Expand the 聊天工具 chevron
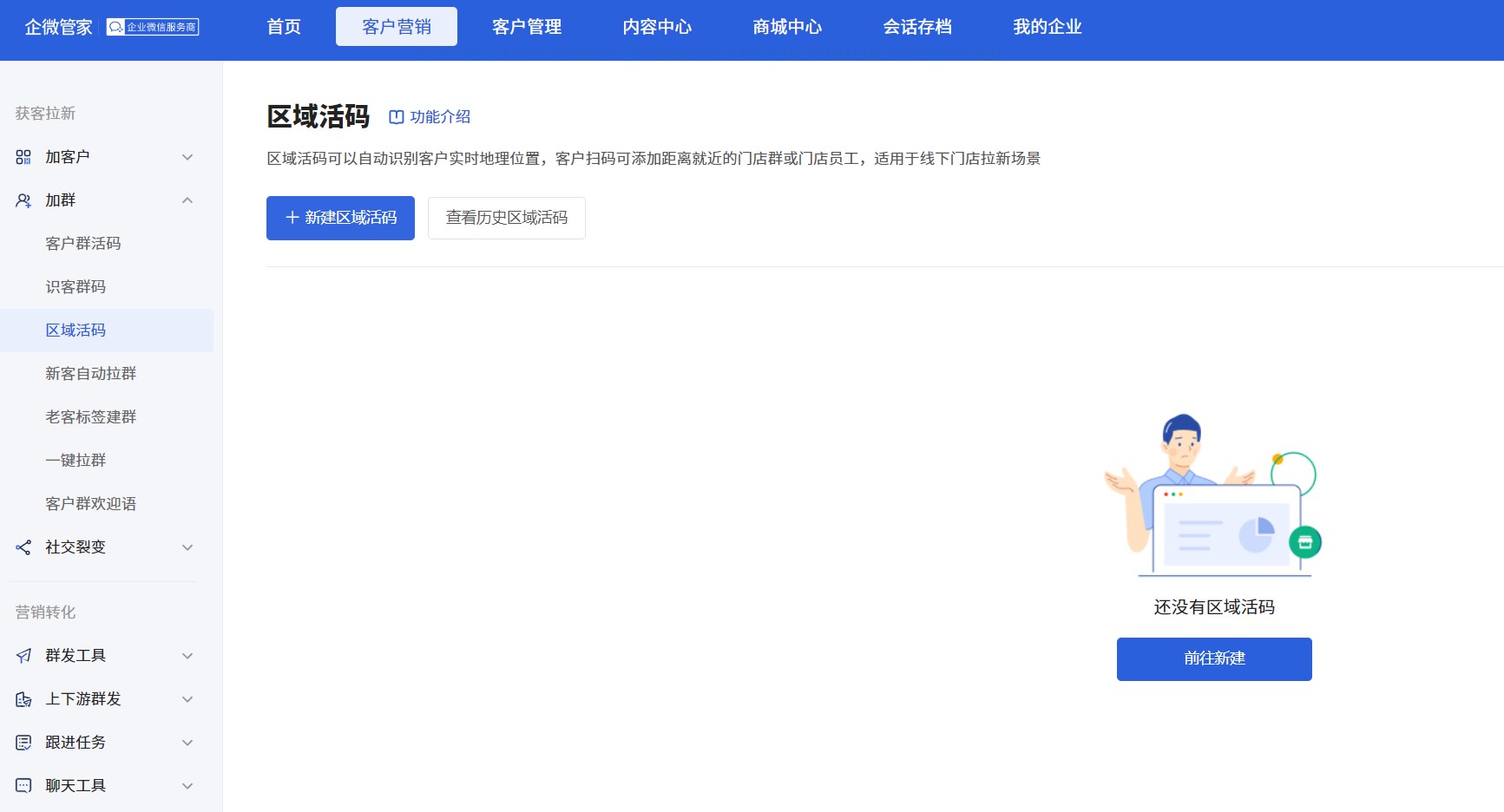Viewport: 1504px width, 812px height. 187,786
